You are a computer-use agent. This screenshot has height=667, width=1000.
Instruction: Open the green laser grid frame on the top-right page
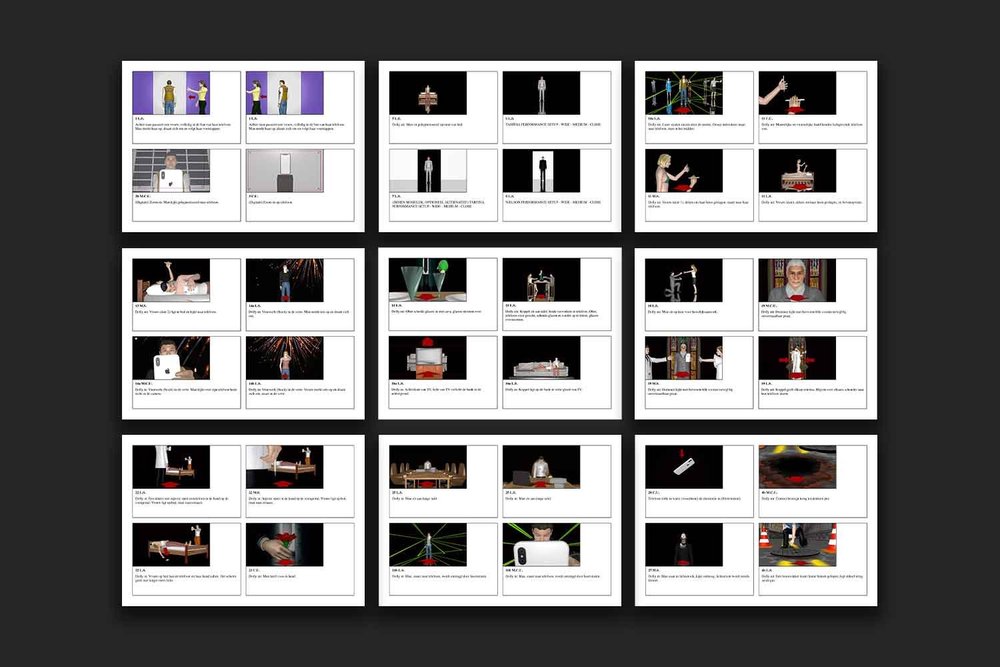coord(692,92)
